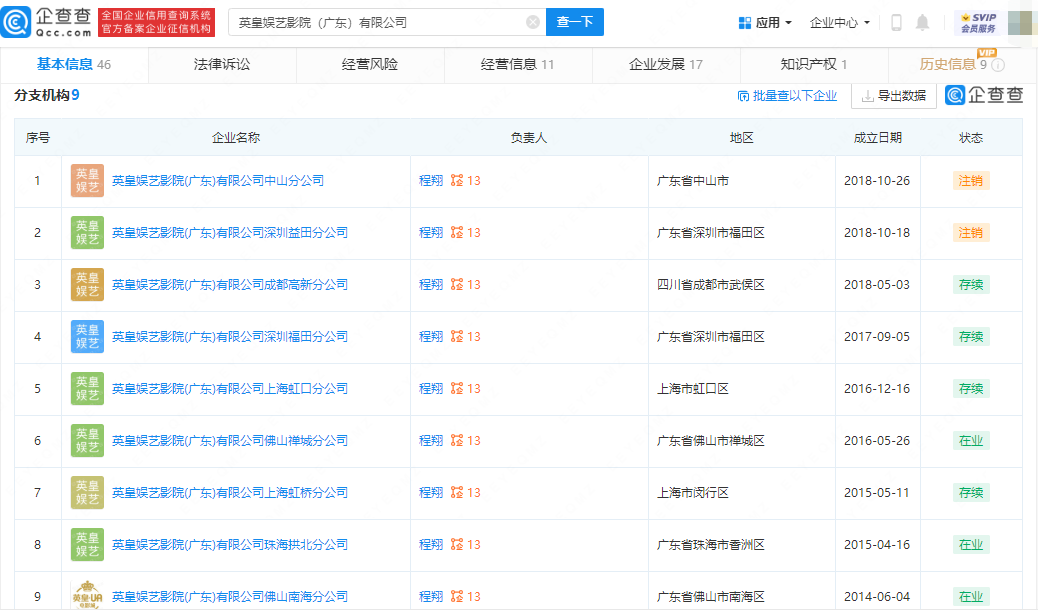Open the mobile phone app icon
This screenshot has width=1038, height=611.
click(896, 23)
